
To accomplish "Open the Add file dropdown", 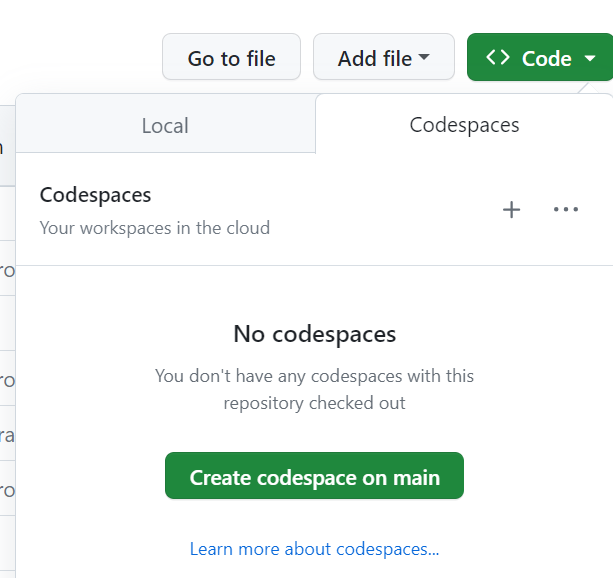I will (383, 58).
